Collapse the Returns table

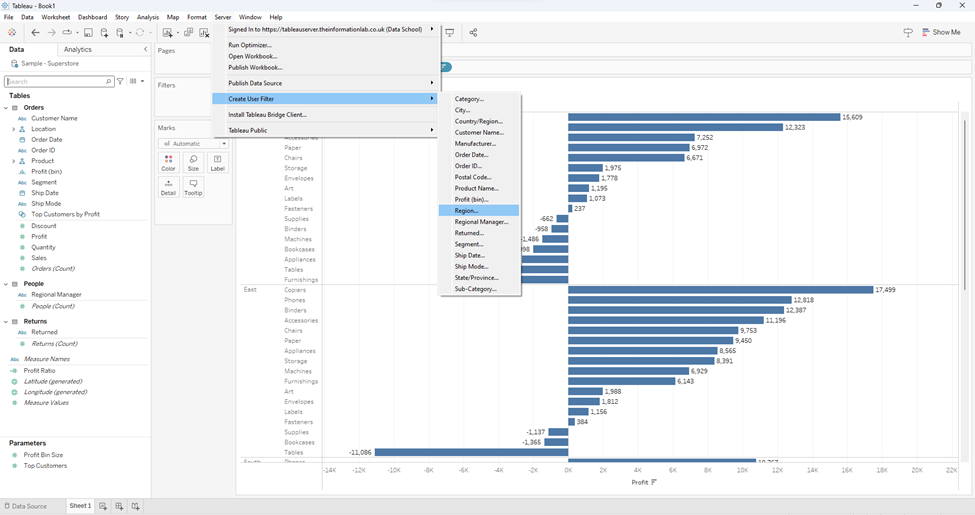6,322
